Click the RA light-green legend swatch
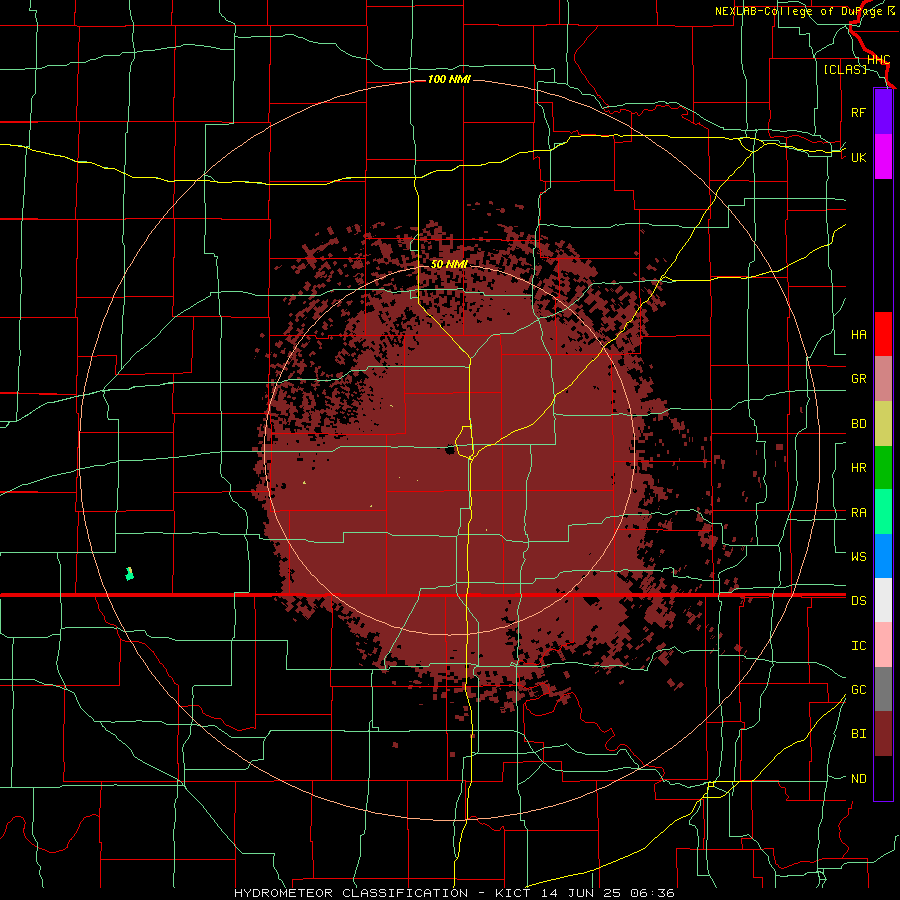900x900 pixels. (883, 512)
